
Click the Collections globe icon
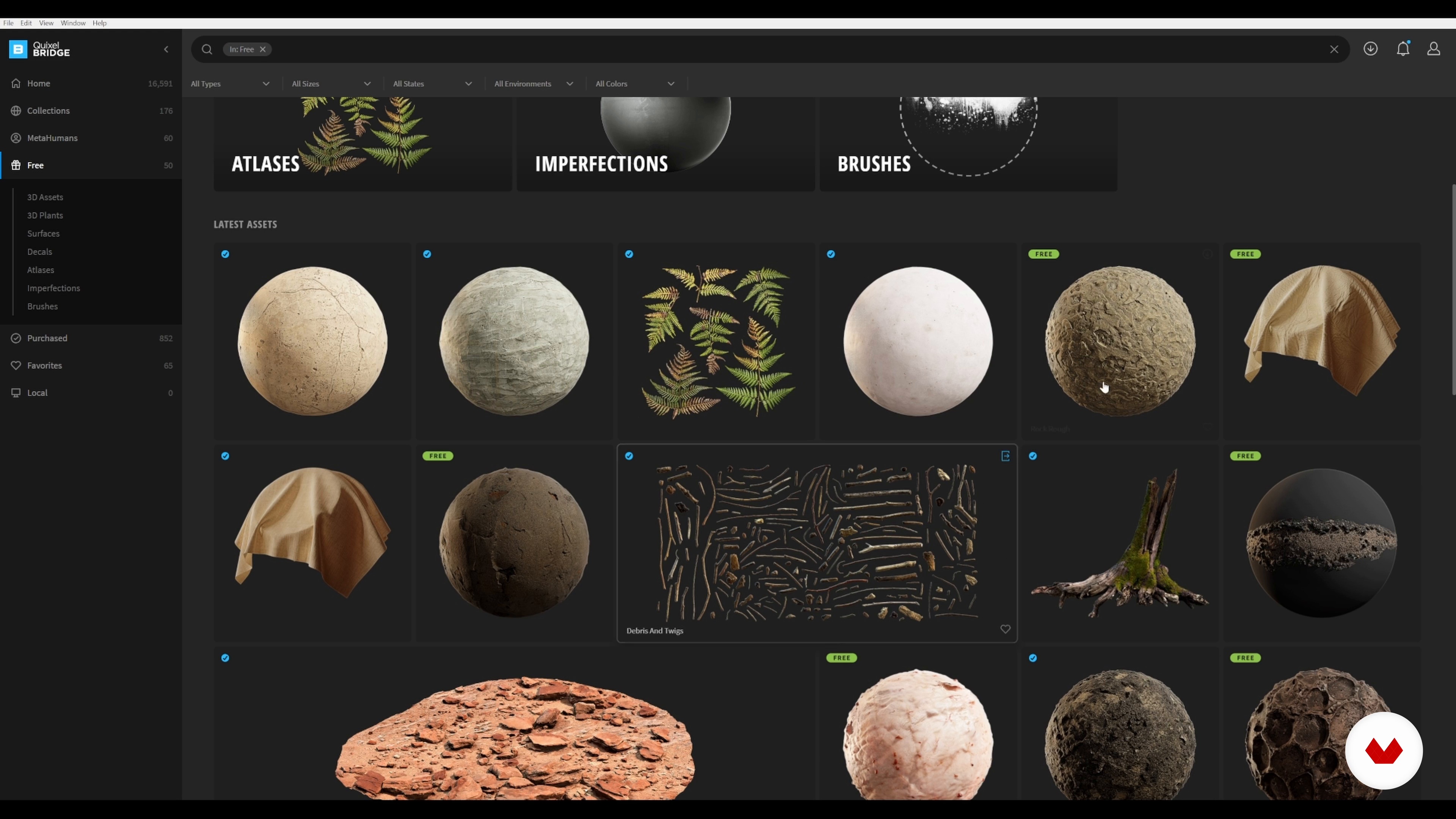pos(16,111)
